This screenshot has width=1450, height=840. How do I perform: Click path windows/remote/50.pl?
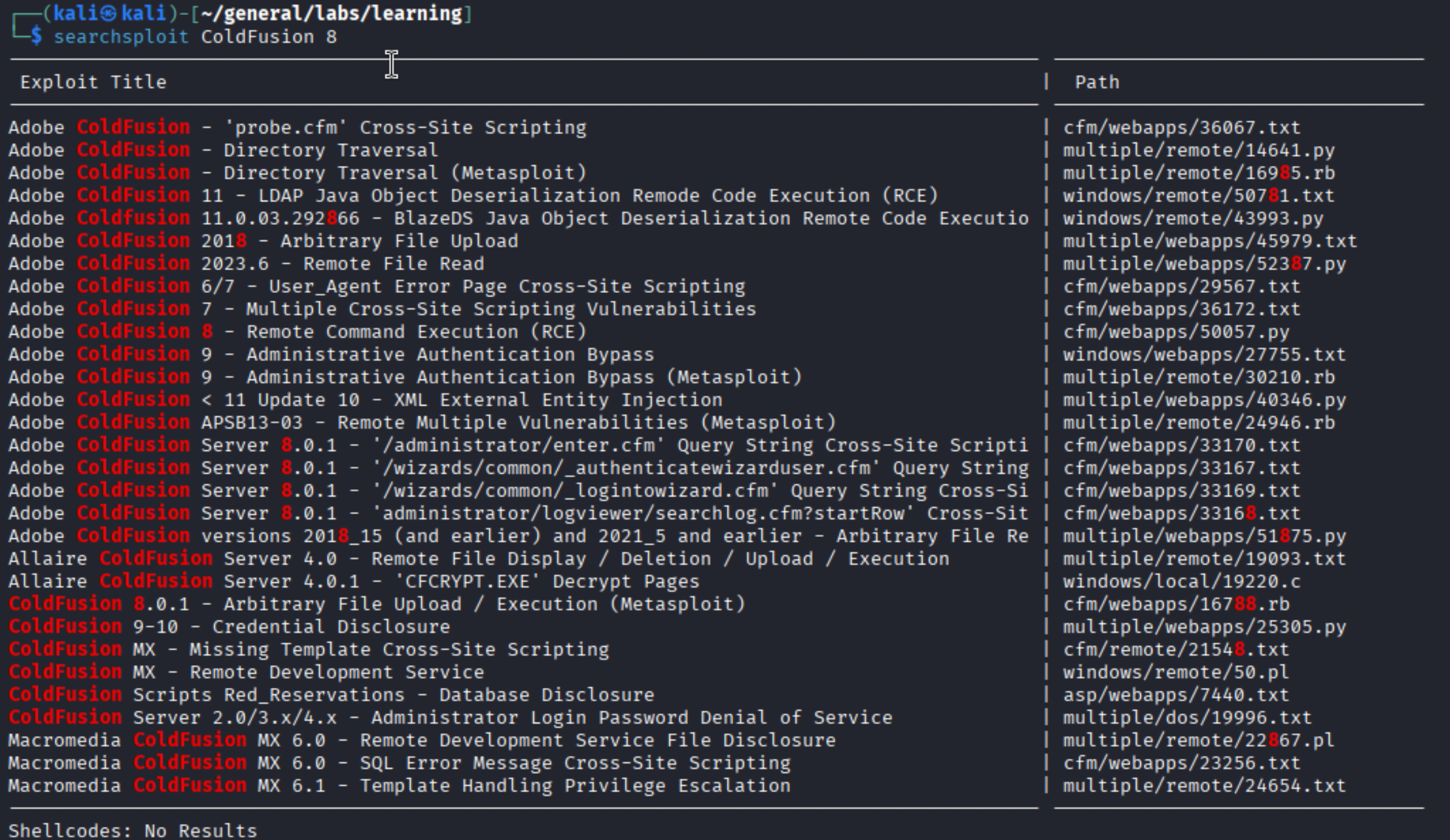coord(1176,672)
